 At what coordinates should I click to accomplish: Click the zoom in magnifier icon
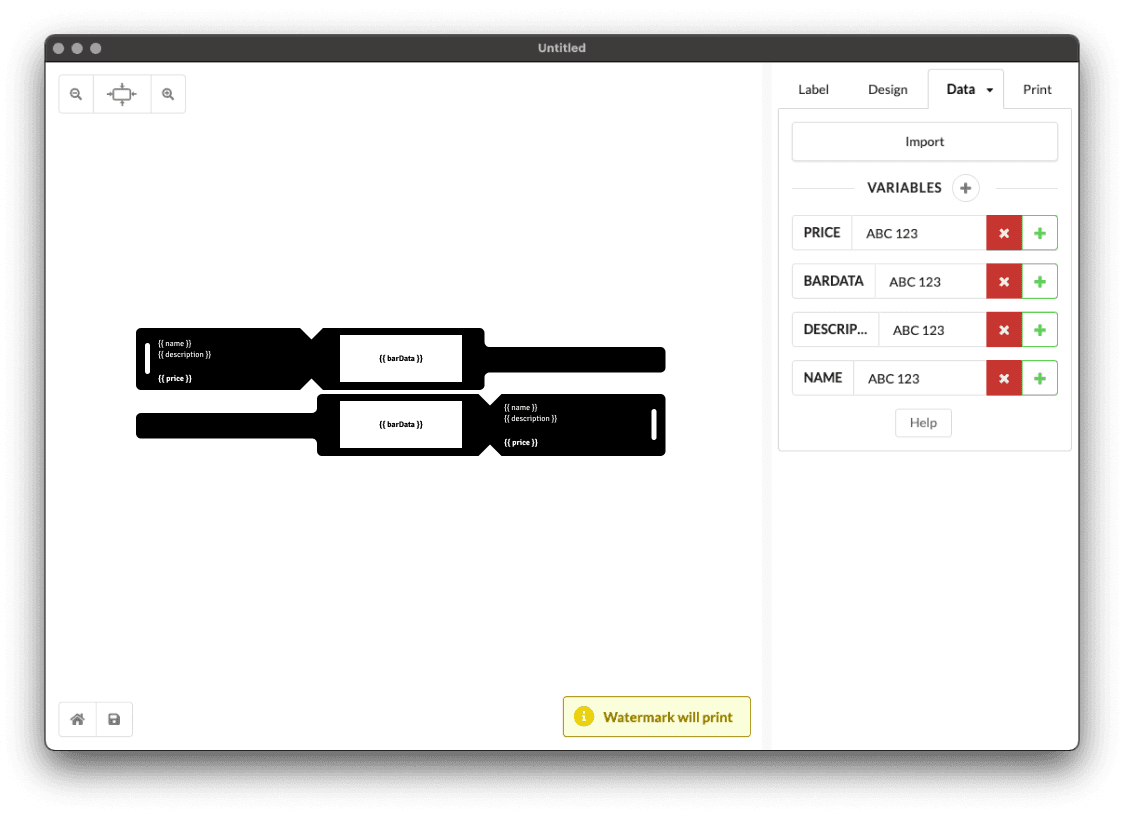coord(168,94)
